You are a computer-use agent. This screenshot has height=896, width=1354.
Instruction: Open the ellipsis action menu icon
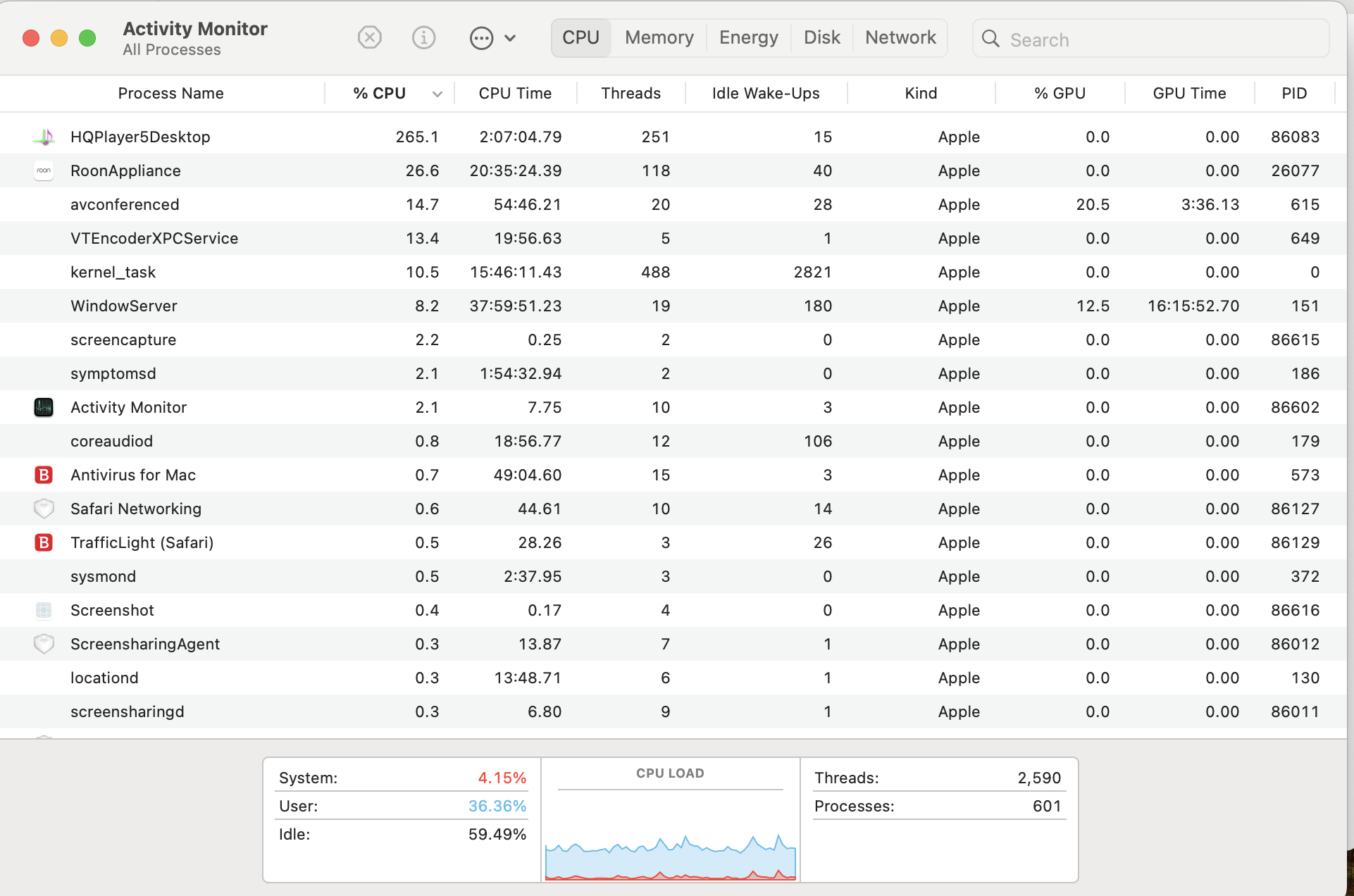(x=481, y=38)
